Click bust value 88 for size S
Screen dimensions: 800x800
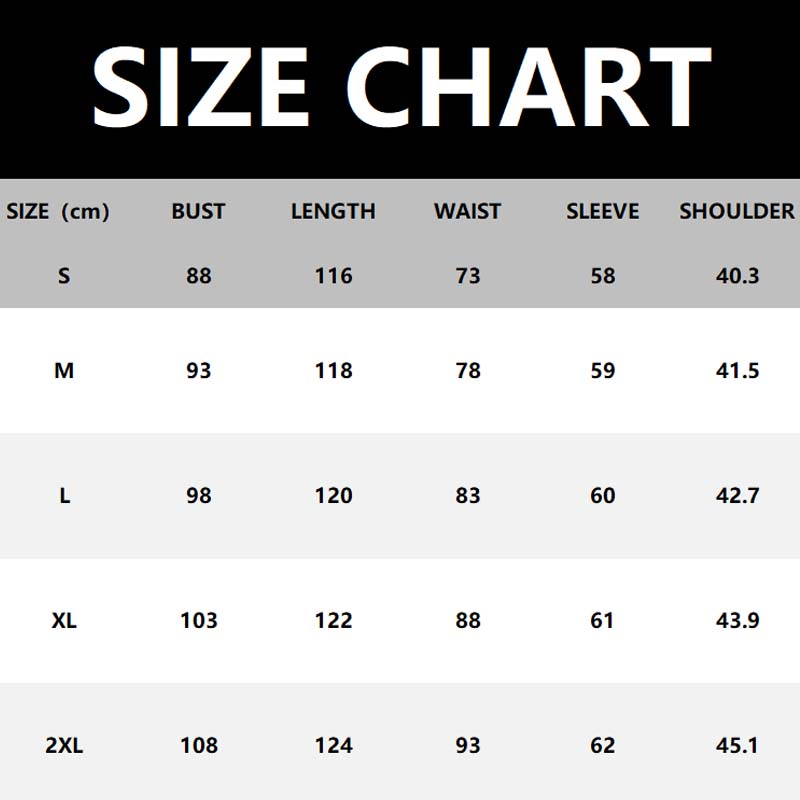point(199,275)
